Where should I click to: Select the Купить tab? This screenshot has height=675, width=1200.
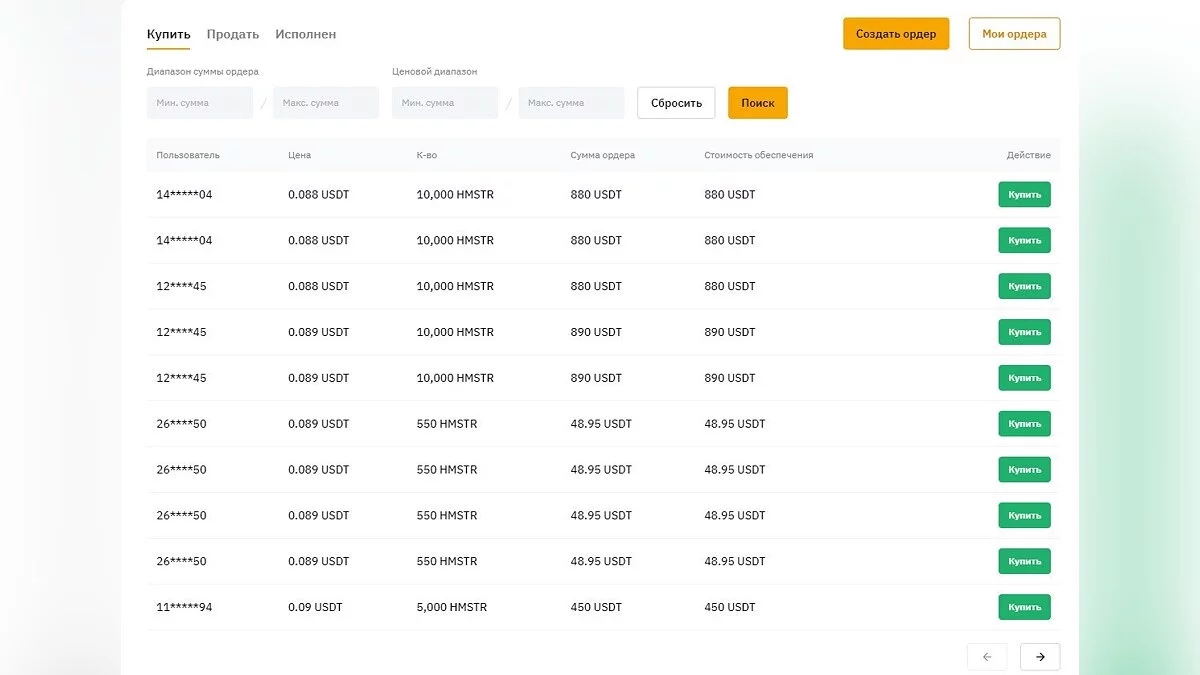[x=168, y=34]
